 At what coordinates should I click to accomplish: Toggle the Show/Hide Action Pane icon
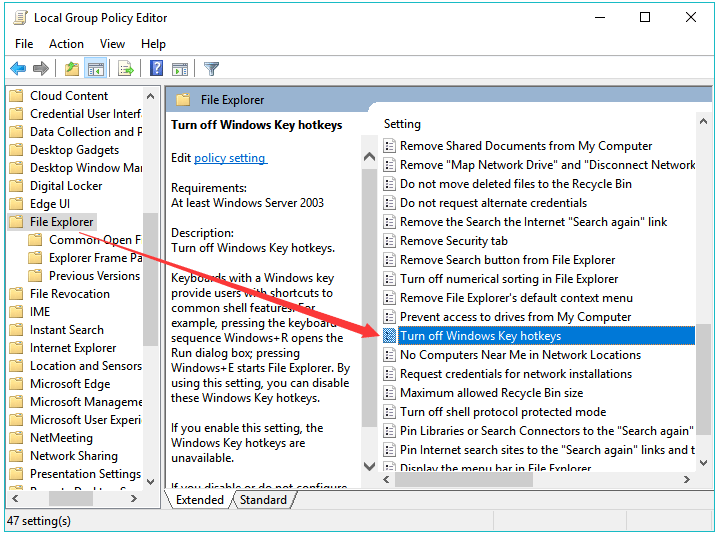[x=180, y=69]
